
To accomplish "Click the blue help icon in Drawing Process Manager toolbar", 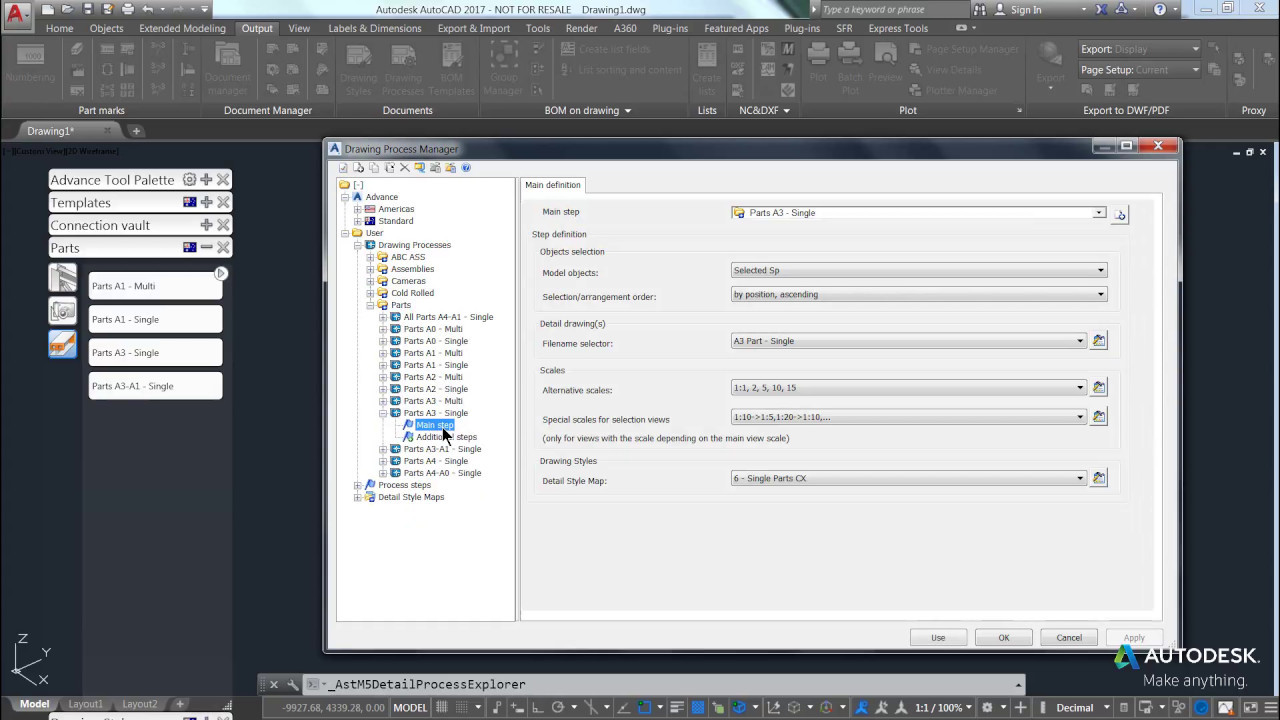I will pos(466,168).
